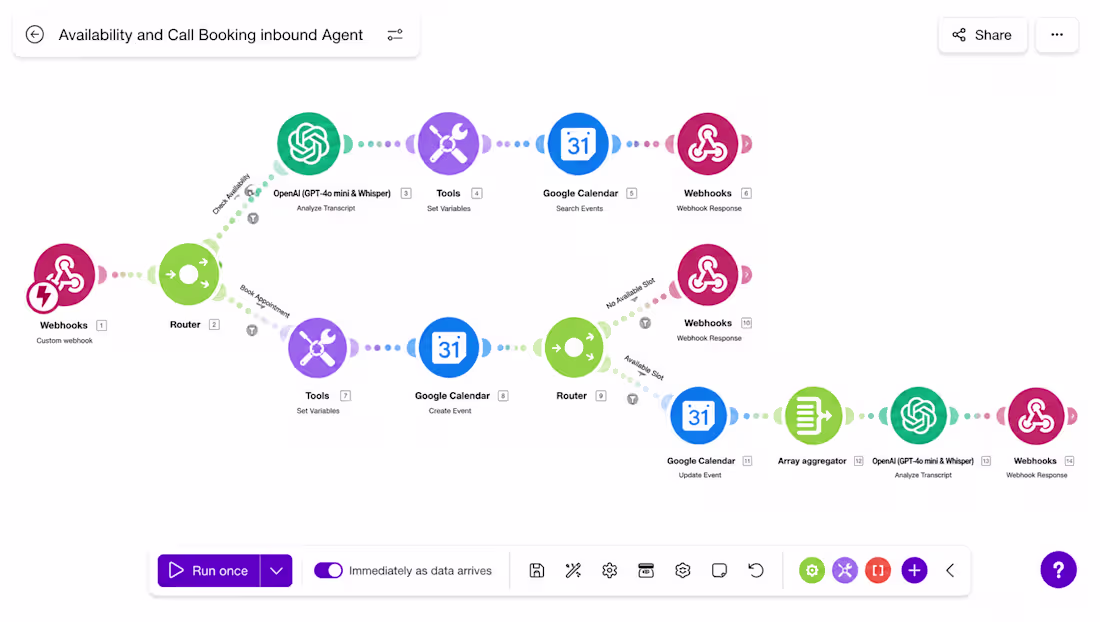The width and height of the screenshot is (1100, 622).
Task: Click filter icon on Book Appointment route
Action: [252, 330]
